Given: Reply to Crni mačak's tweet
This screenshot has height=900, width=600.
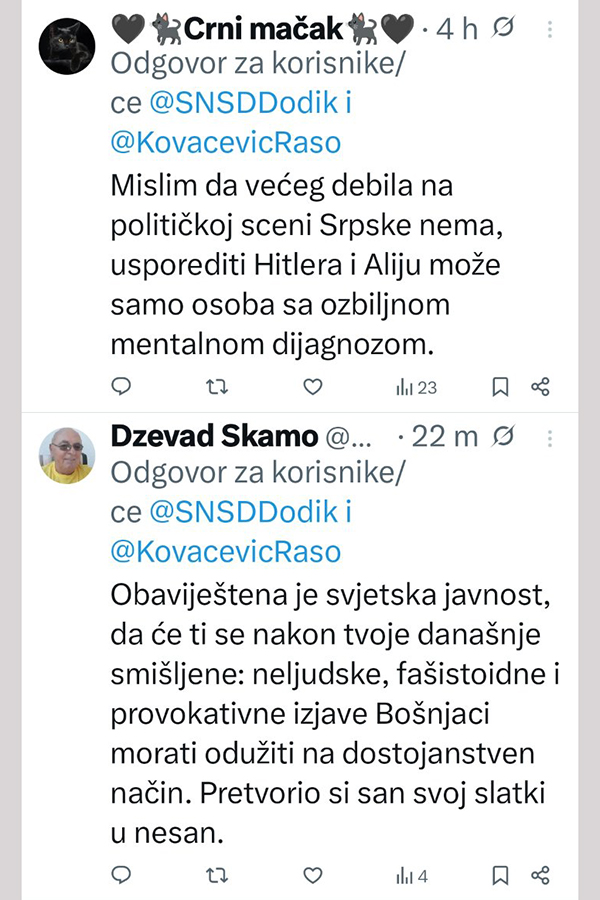Looking at the screenshot, I should [x=121, y=387].
